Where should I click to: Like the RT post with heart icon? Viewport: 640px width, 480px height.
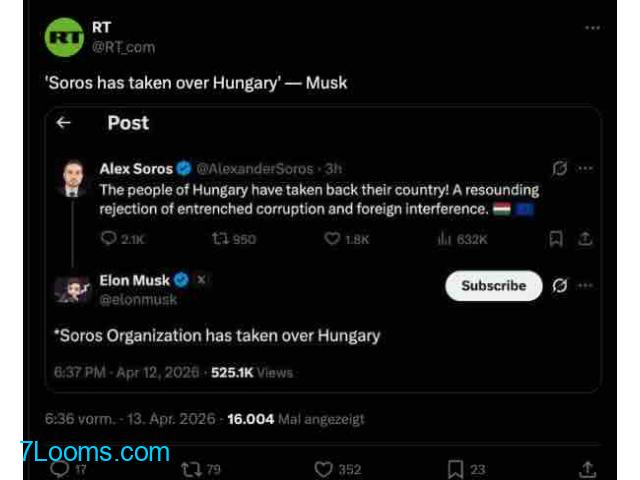coord(324,468)
